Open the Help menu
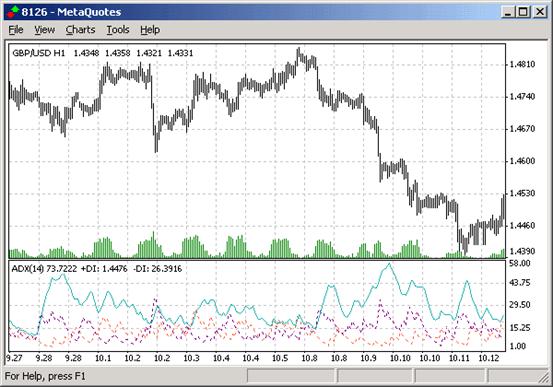 [150, 30]
